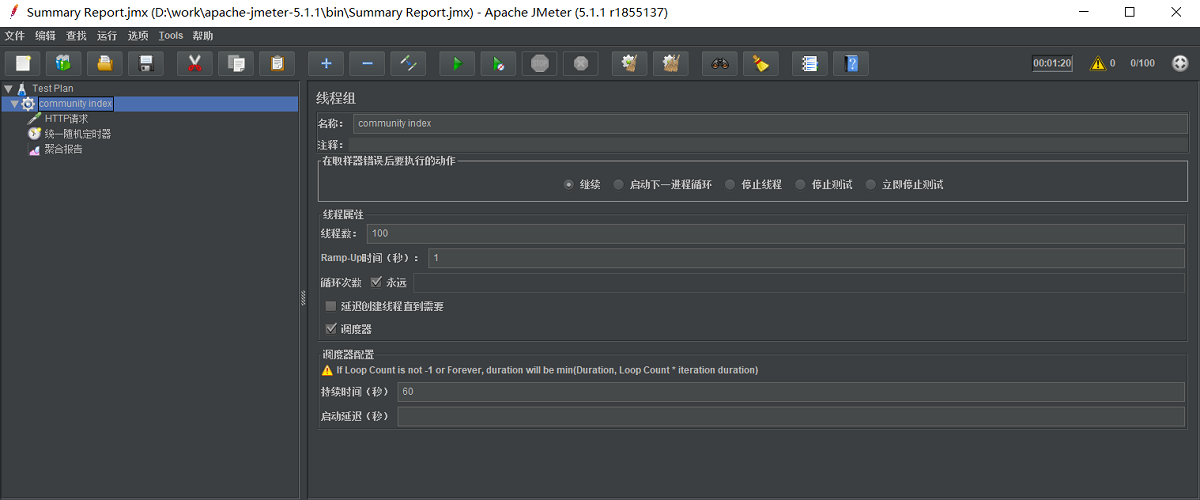Collapse all nodes with minus icon

point(367,63)
